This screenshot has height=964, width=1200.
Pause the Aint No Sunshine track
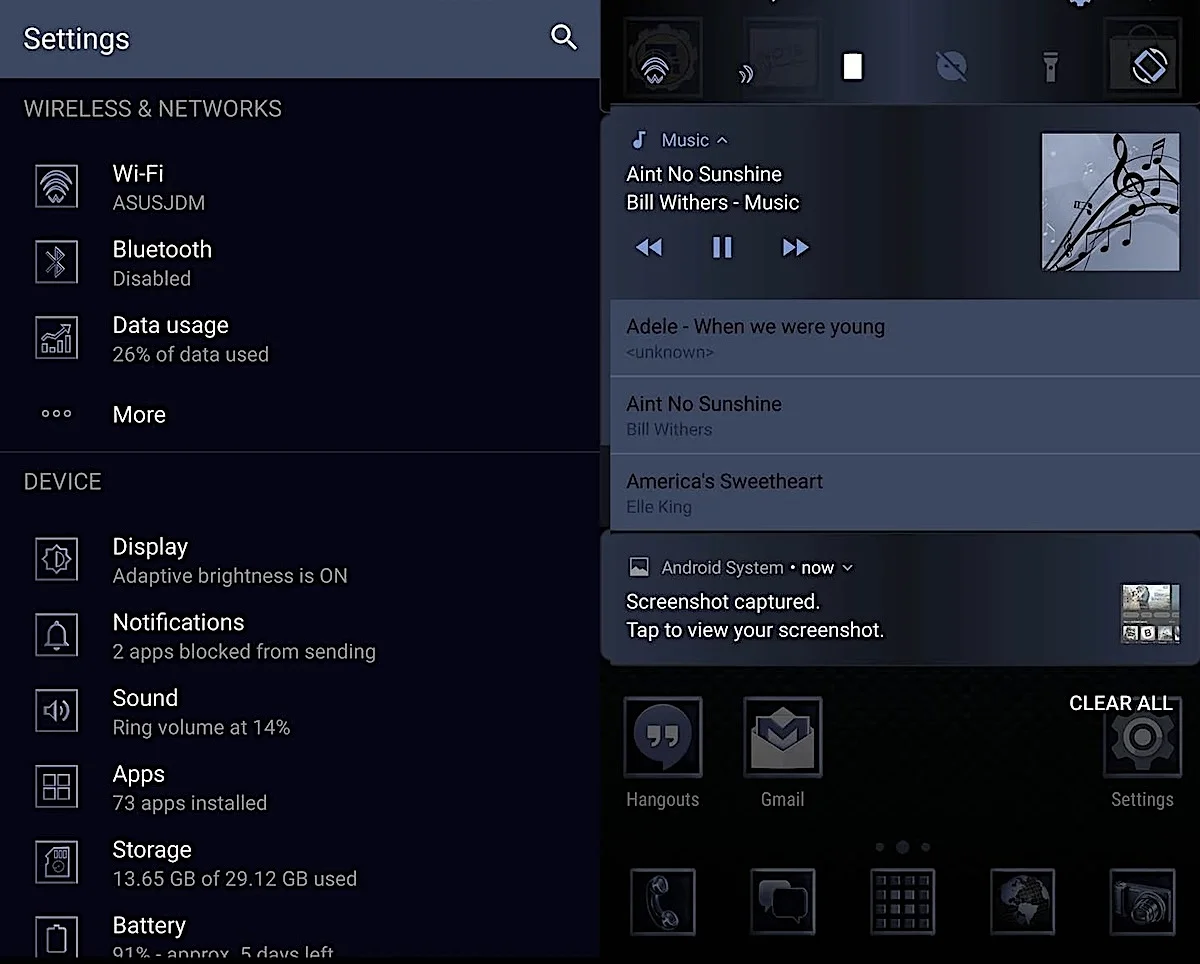(x=722, y=247)
